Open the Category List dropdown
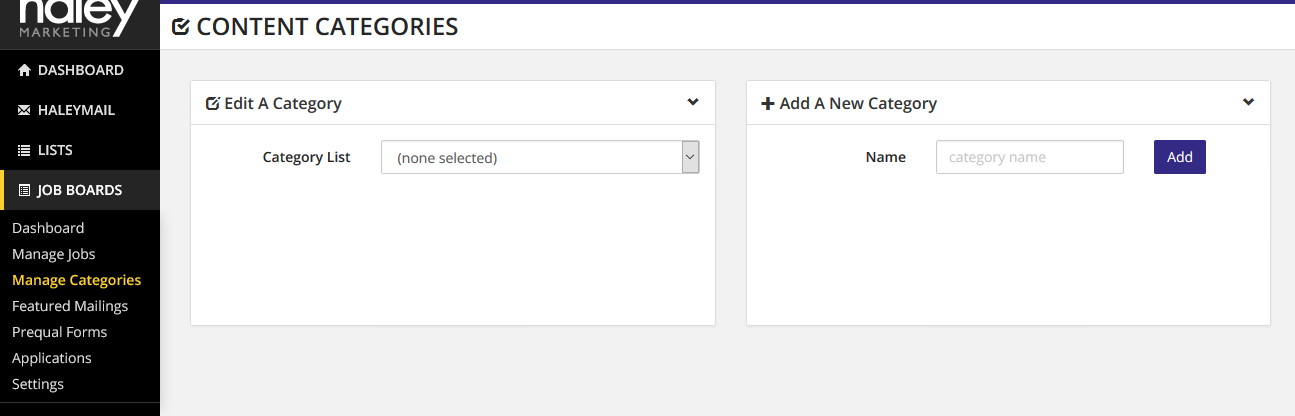 tap(540, 157)
